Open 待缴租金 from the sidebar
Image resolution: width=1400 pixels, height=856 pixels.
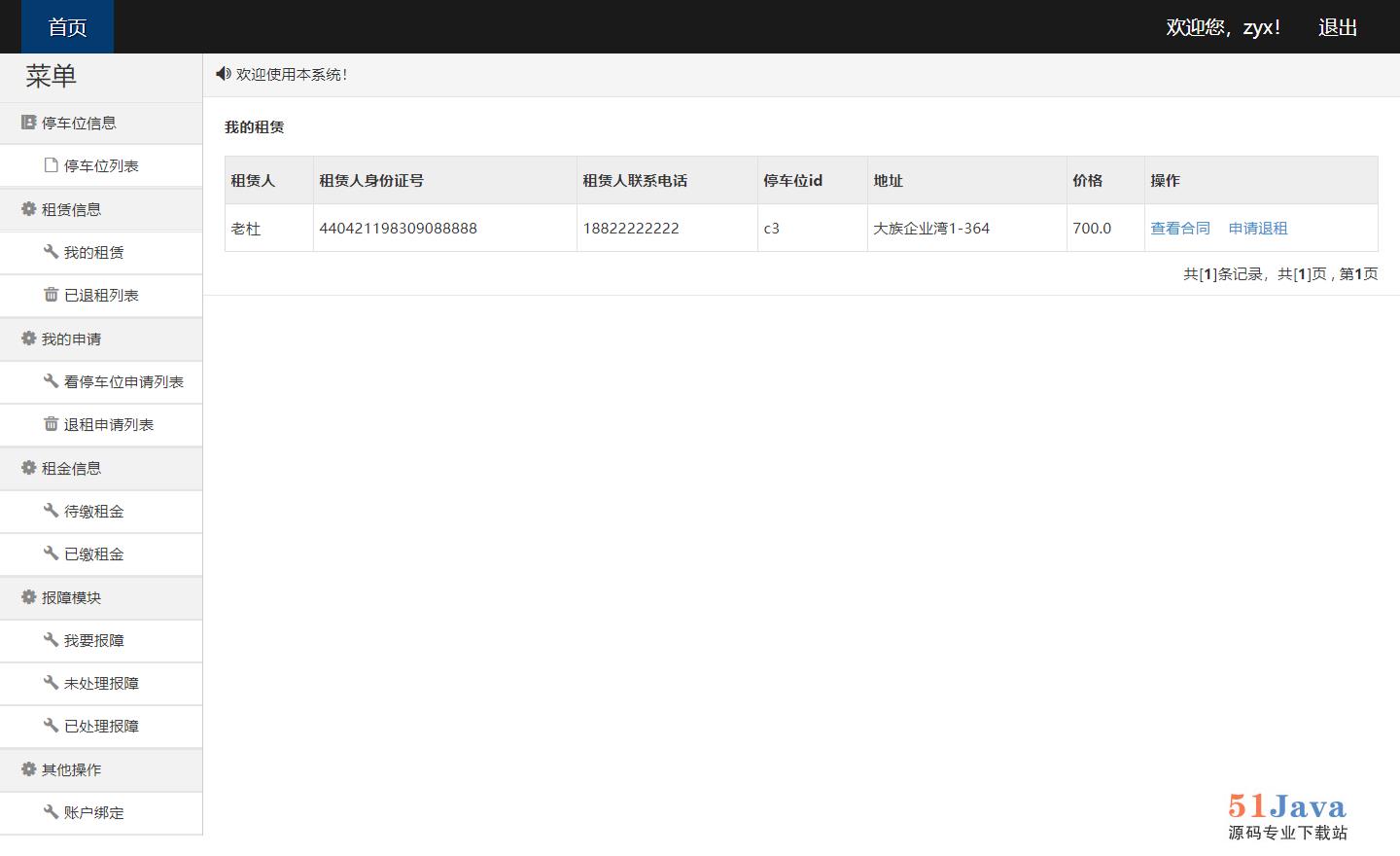click(93, 511)
